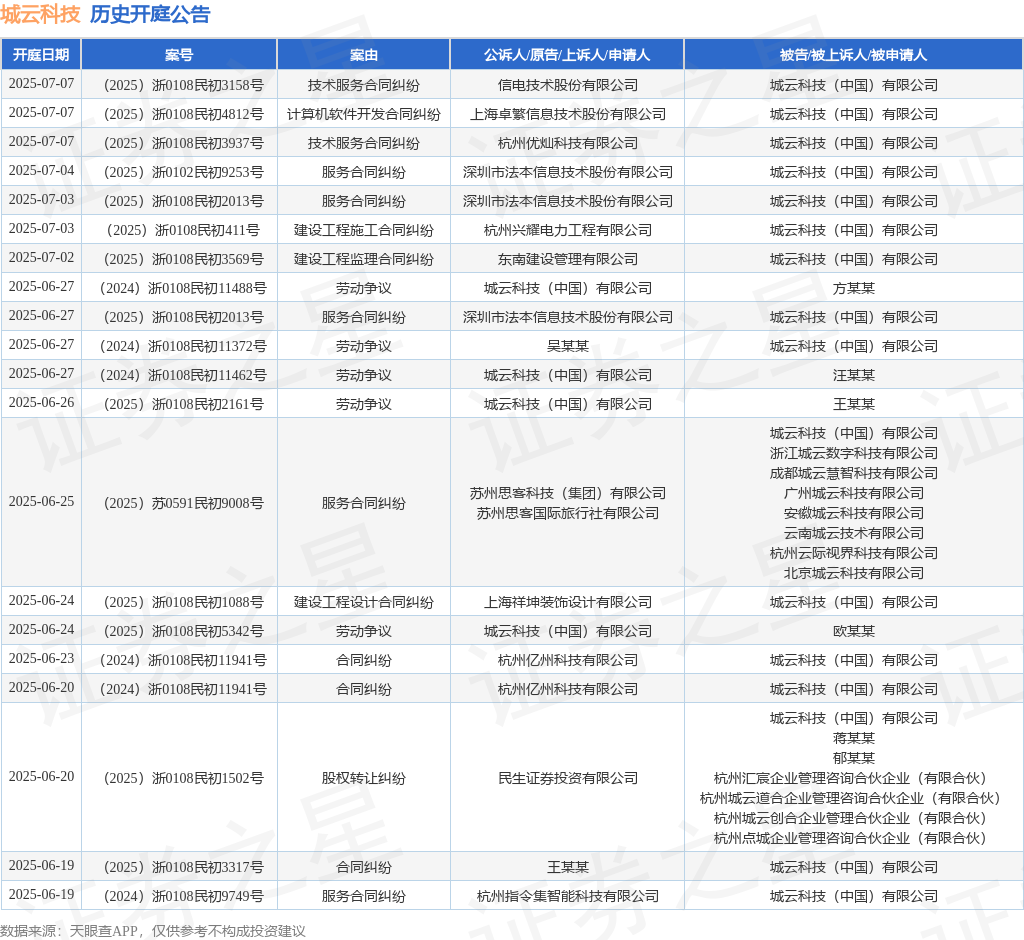Select case number '浙0108民初1088号'
The height and width of the screenshot is (940, 1024).
point(208,602)
